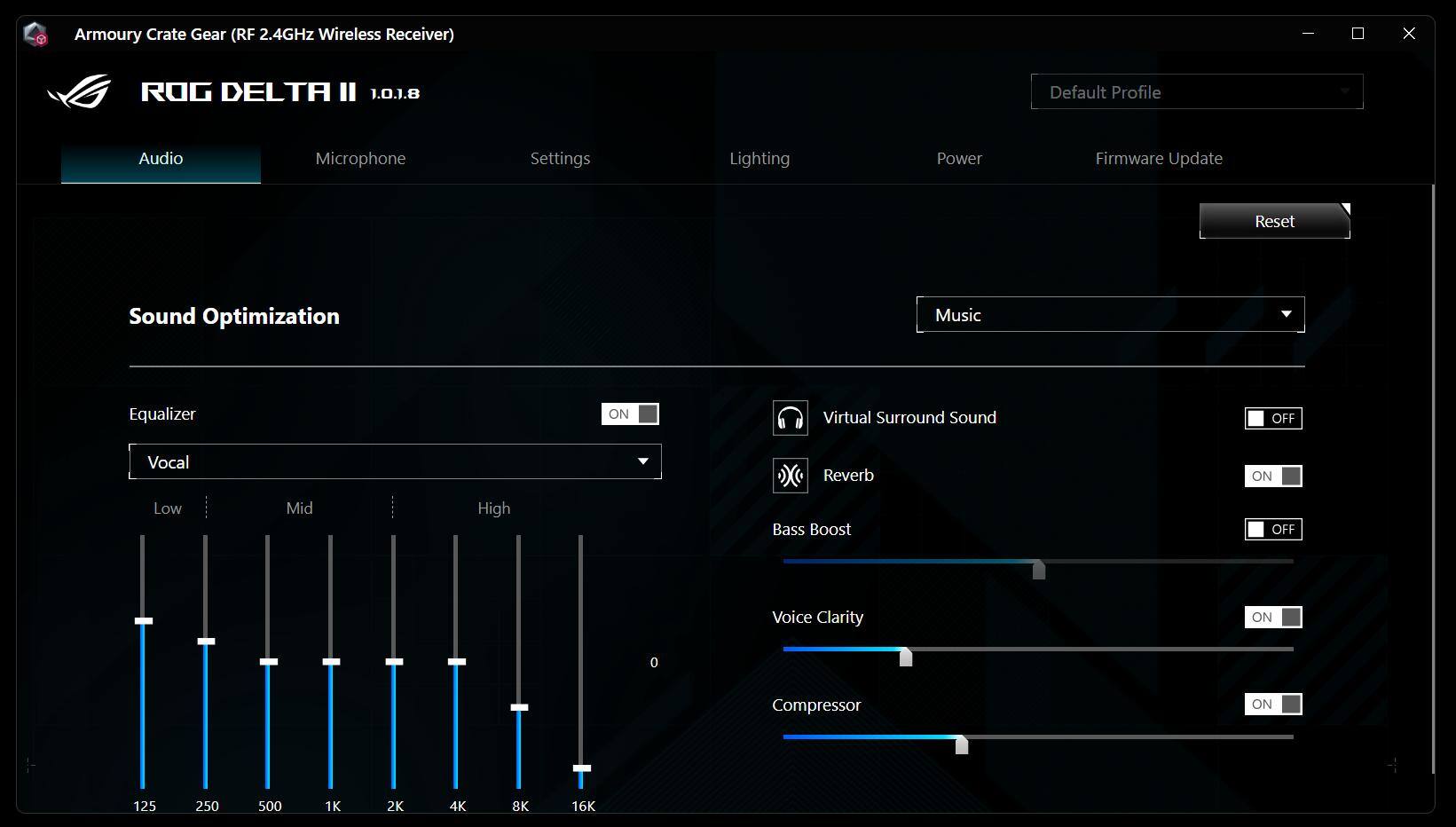1456x827 pixels.
Task: Enable Virtual Surround Sound toggle
Action: (x=1272, y=419)
